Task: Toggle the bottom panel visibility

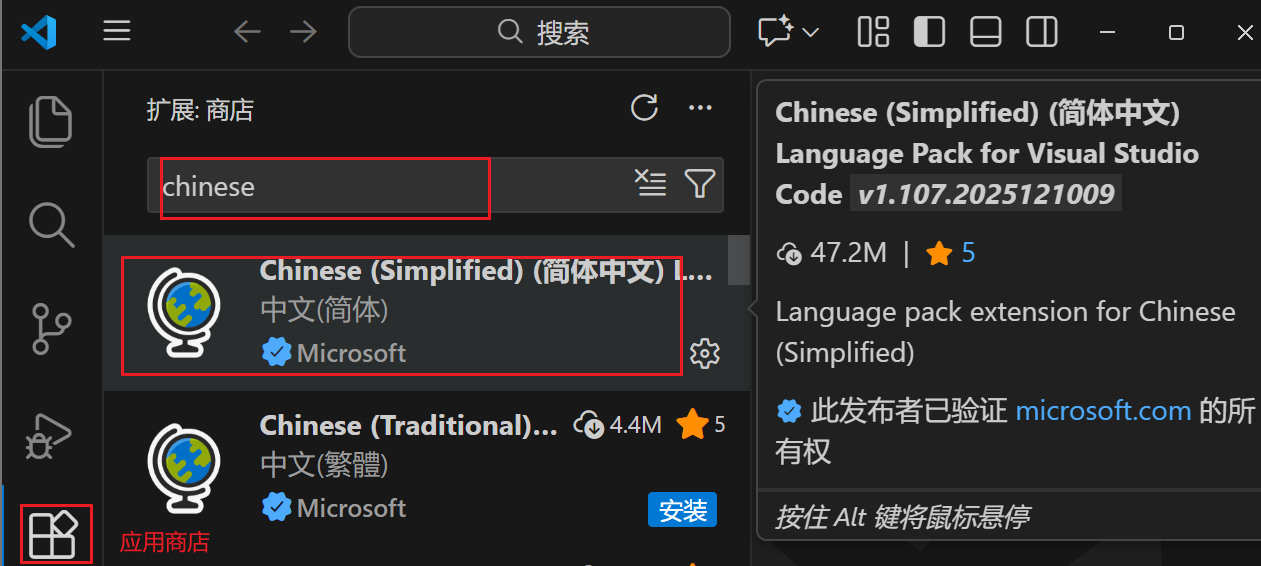Action: (986, 32)
